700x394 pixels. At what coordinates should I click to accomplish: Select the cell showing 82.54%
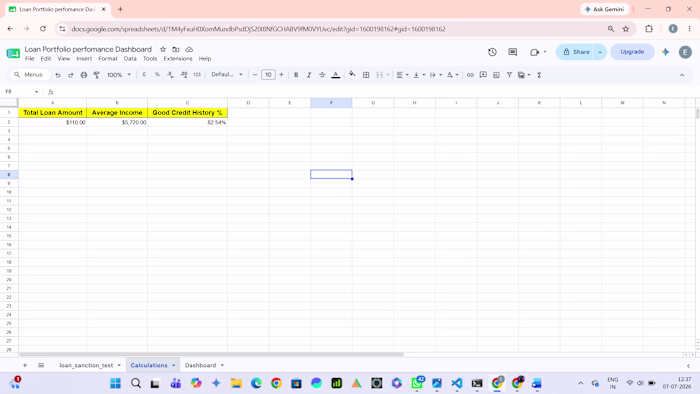pyautogui.click(x=188, y=122)
